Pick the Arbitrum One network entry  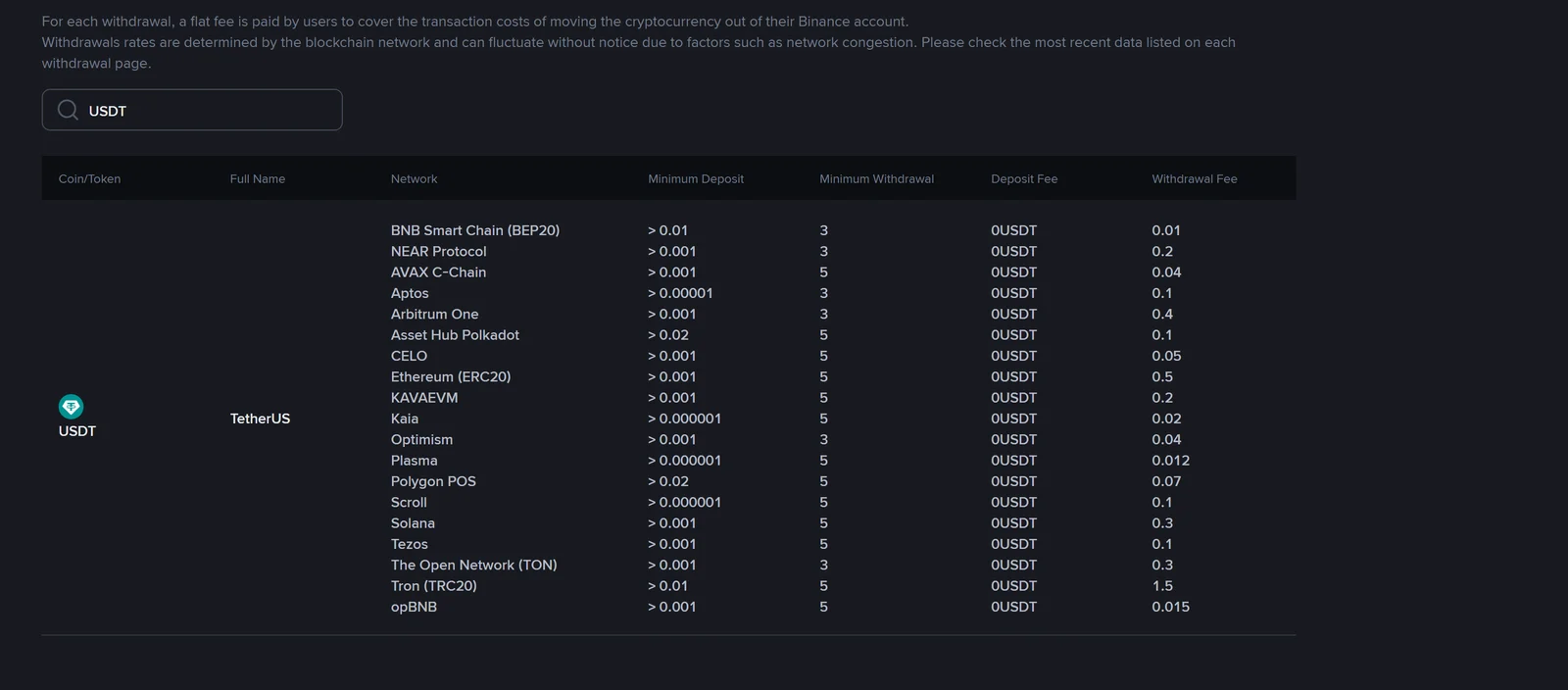coord(434,314)
